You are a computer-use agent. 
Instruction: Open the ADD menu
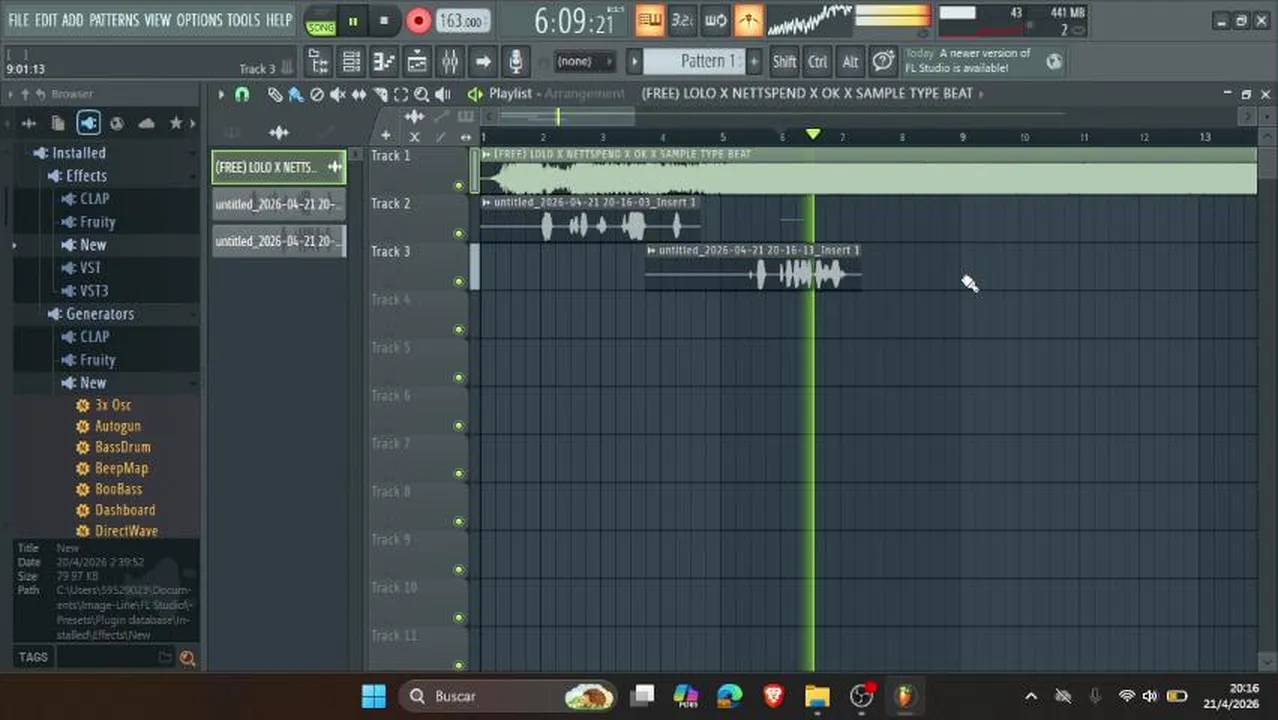point(72,20)
